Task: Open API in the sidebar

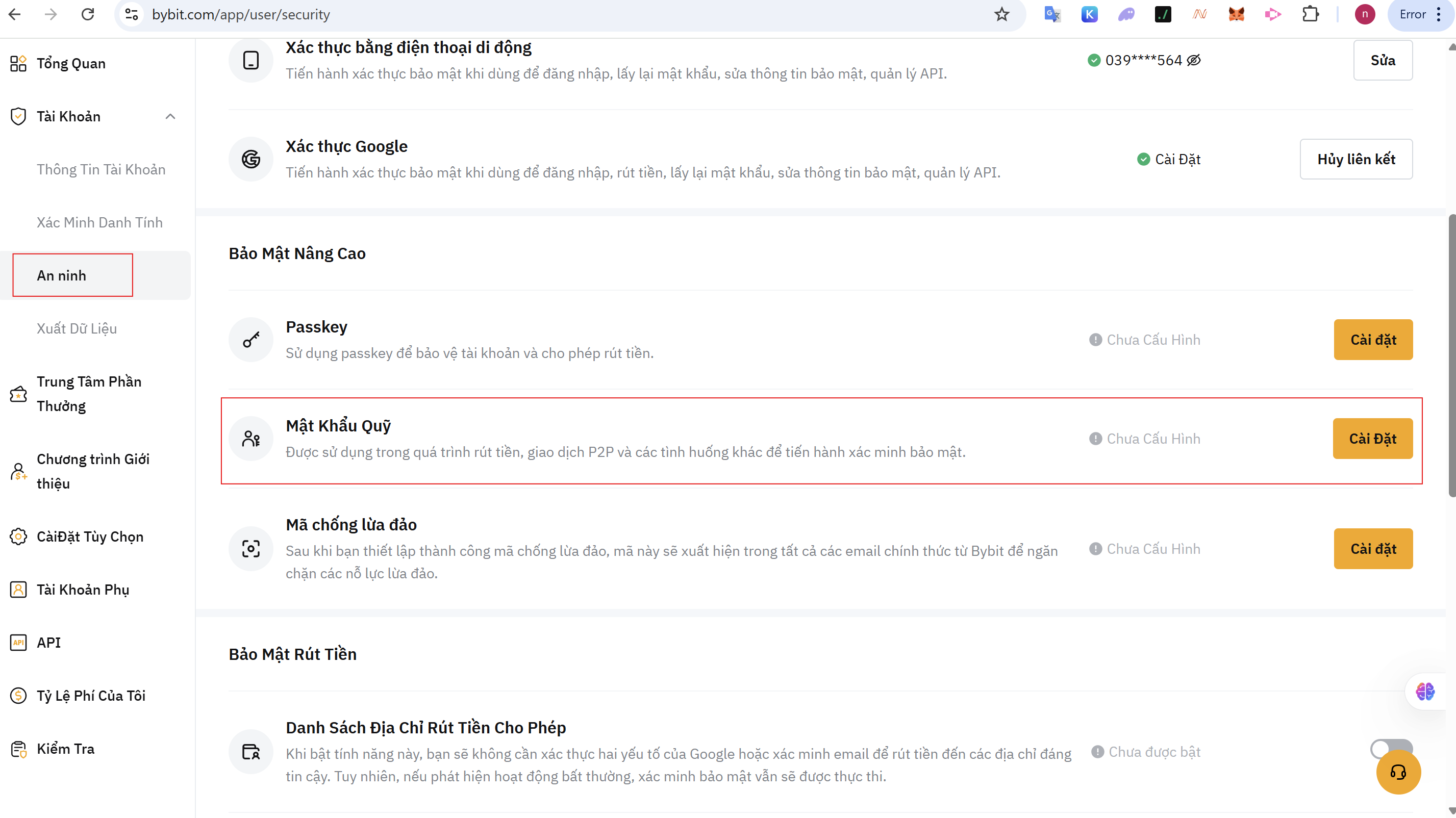Action: (48, 642)
